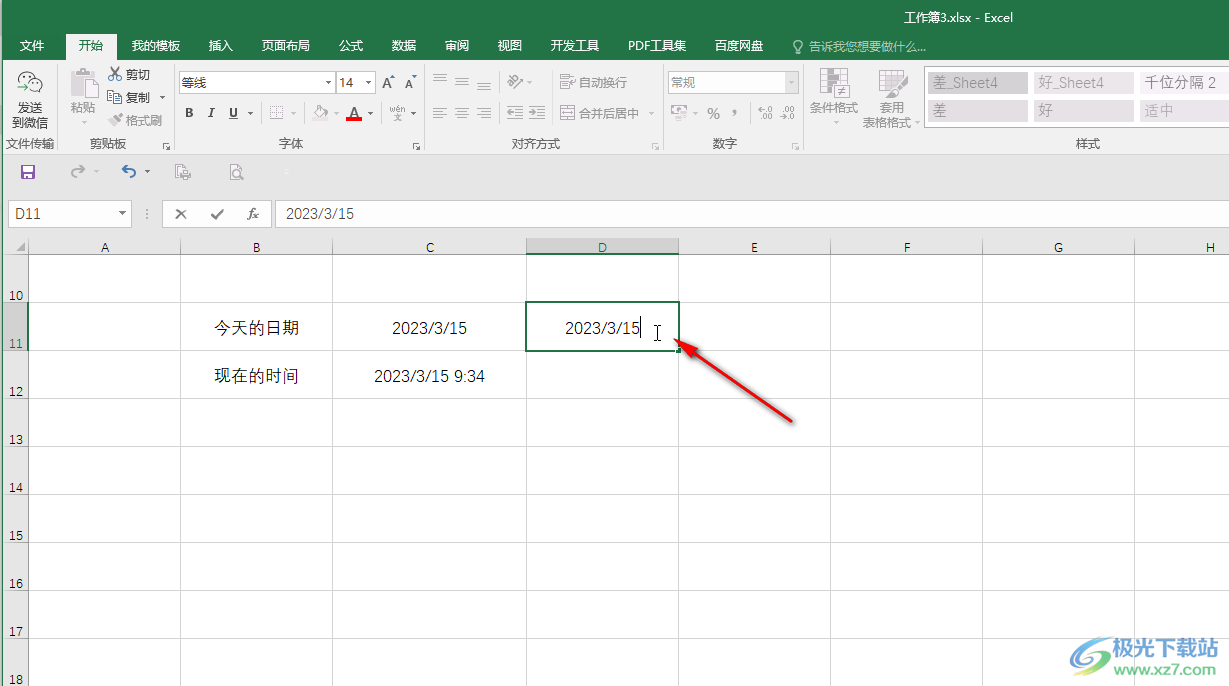Click the wén phonetic guide icon
This screenshot has height=686, width=1229.
click(x=397, y=113)
